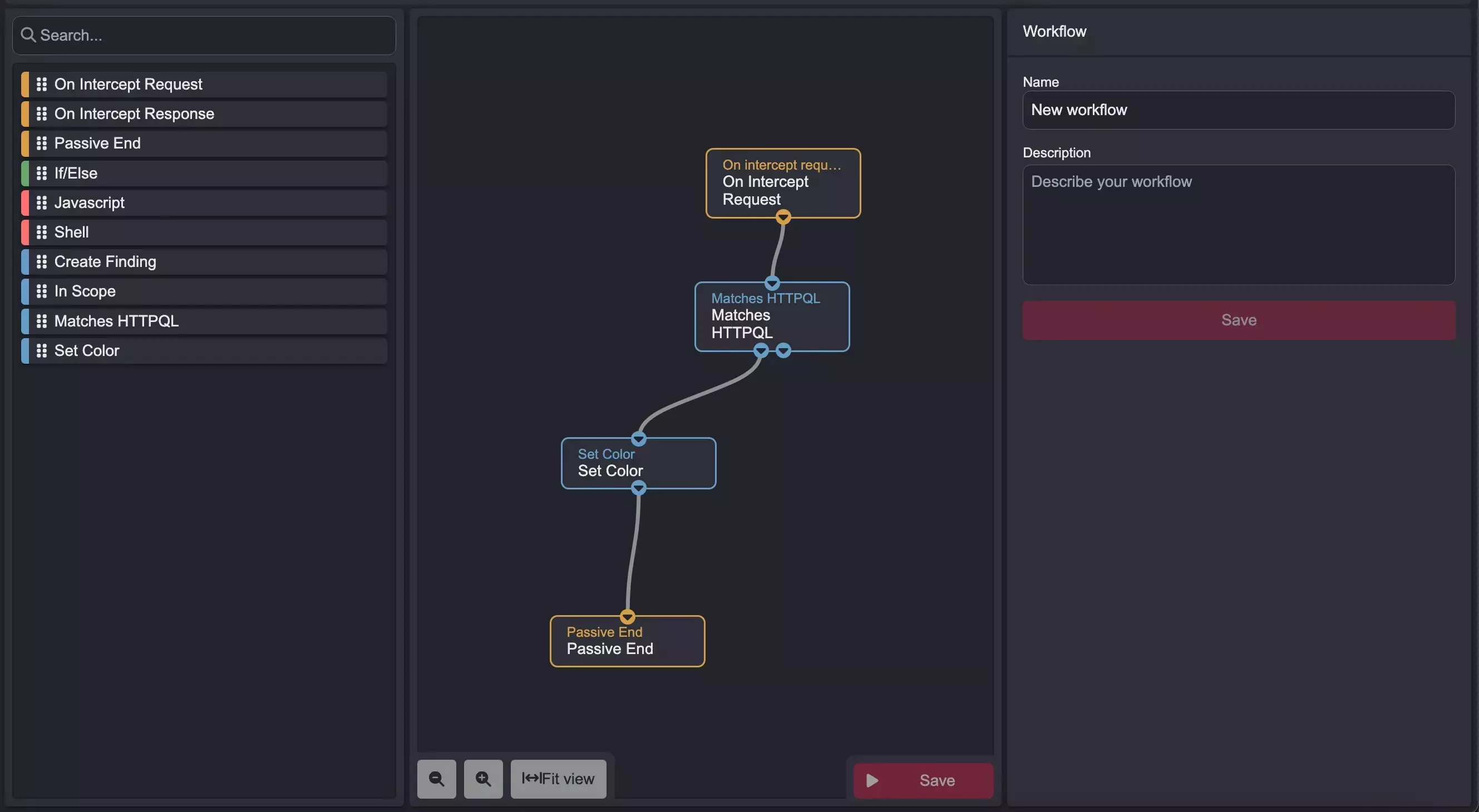Click drag handle icon of If/Else item

[41, 174]
